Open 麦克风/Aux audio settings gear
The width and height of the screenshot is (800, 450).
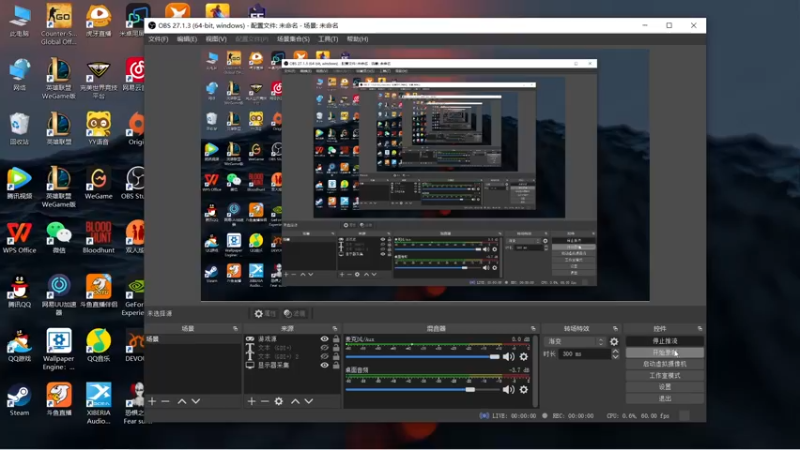[x=523, y=357]
